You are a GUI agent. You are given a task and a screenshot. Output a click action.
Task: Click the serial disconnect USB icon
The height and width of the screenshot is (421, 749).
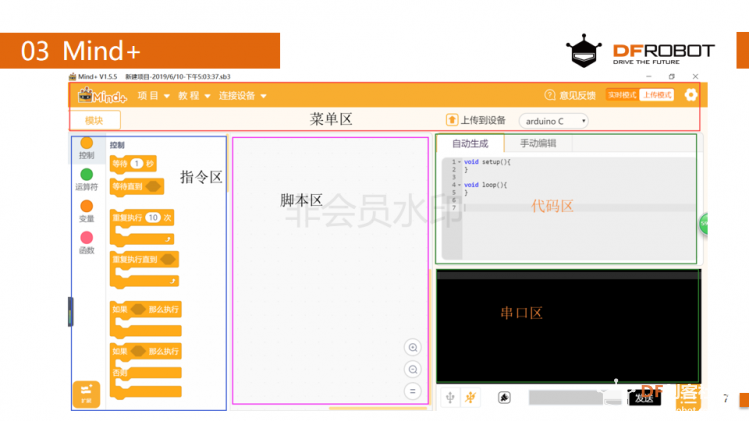pos(471,397)
